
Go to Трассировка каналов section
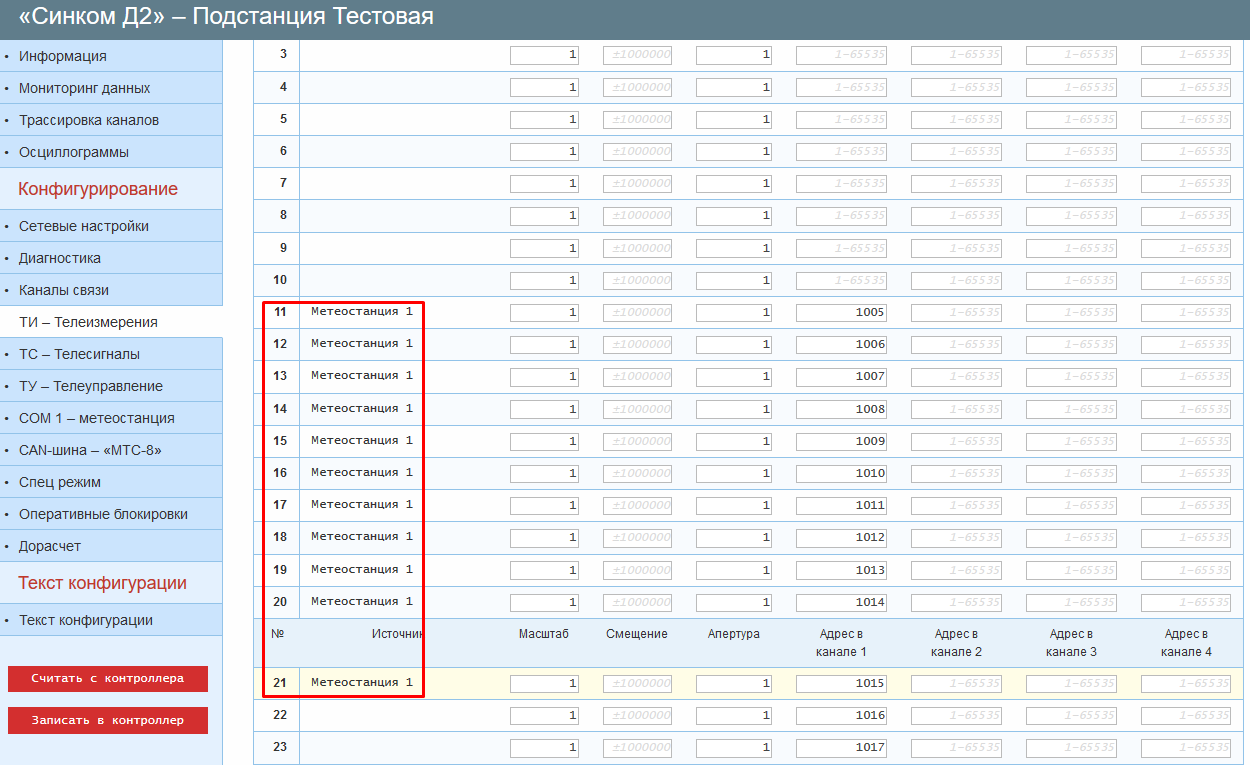pos(88,120)
